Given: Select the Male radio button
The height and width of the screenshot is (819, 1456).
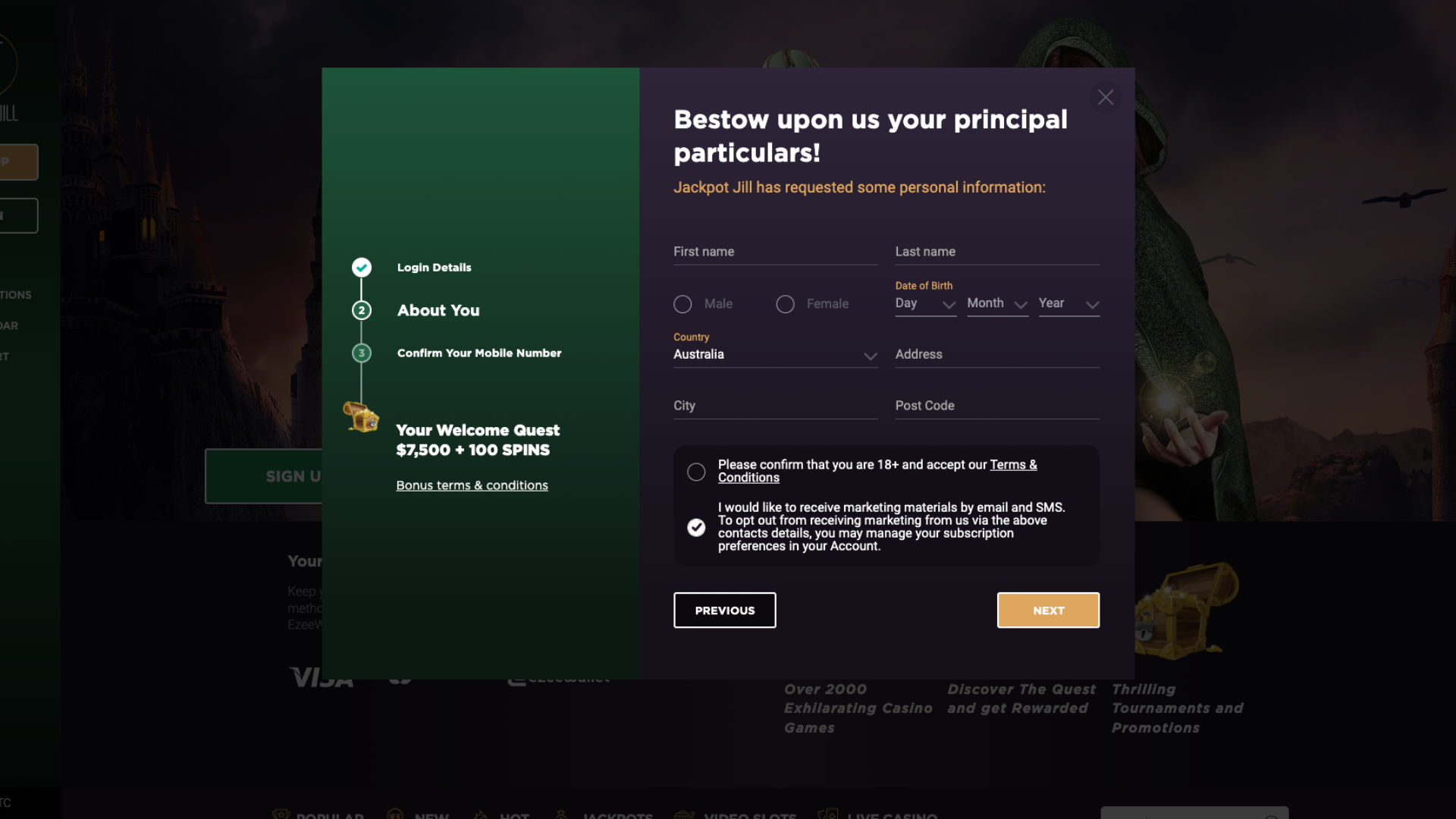Looking at the screenshot, I should coord(682,304).
